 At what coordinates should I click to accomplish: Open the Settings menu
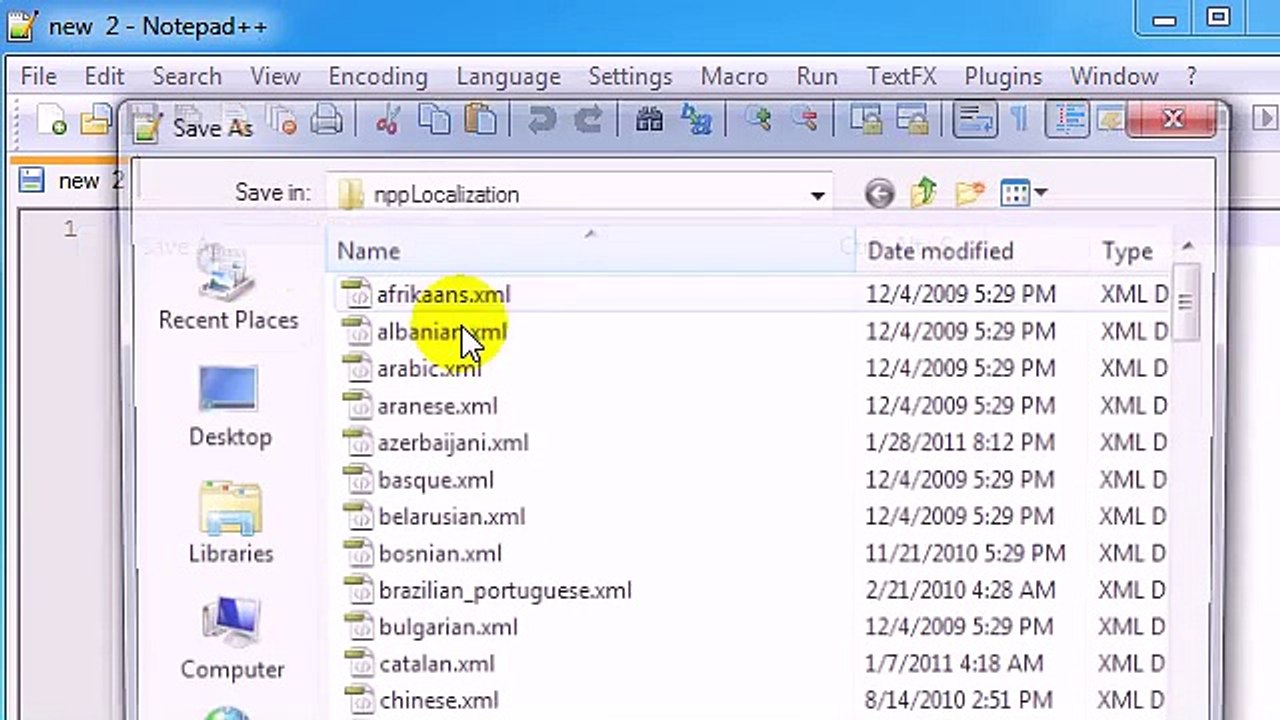[630, 76]
